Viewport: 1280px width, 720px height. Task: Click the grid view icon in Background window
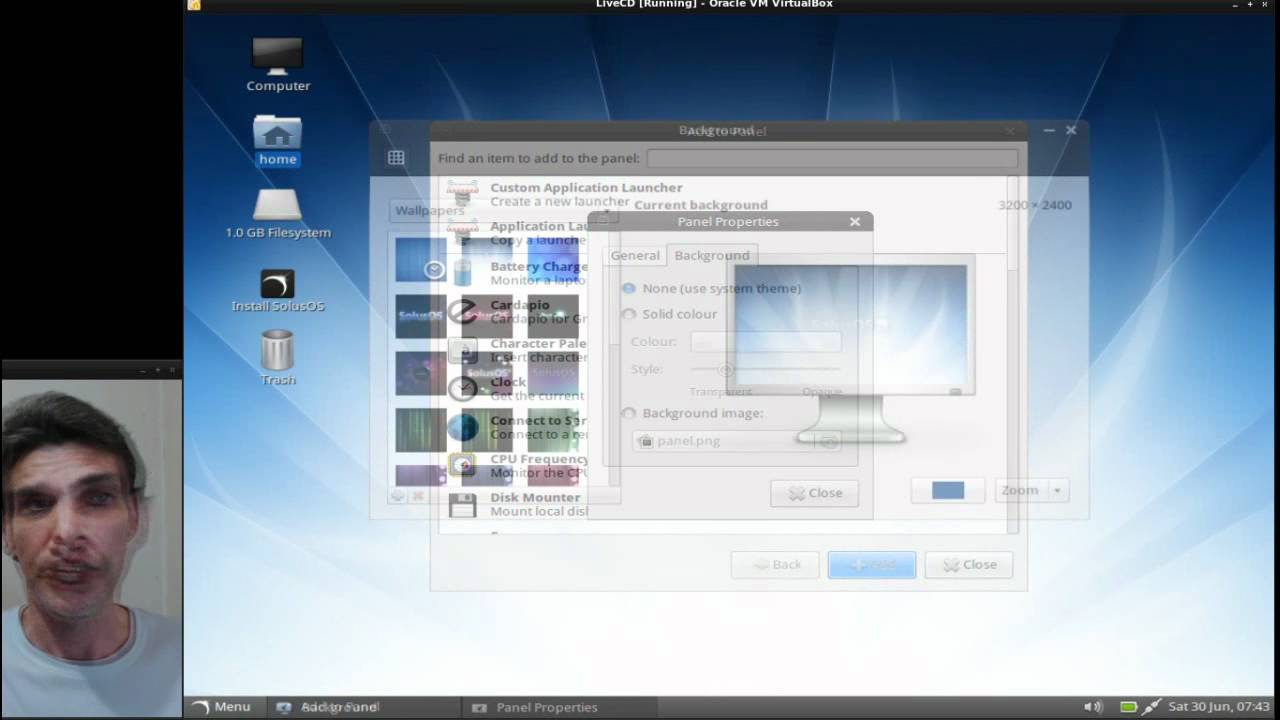click(x=396, y=157)
